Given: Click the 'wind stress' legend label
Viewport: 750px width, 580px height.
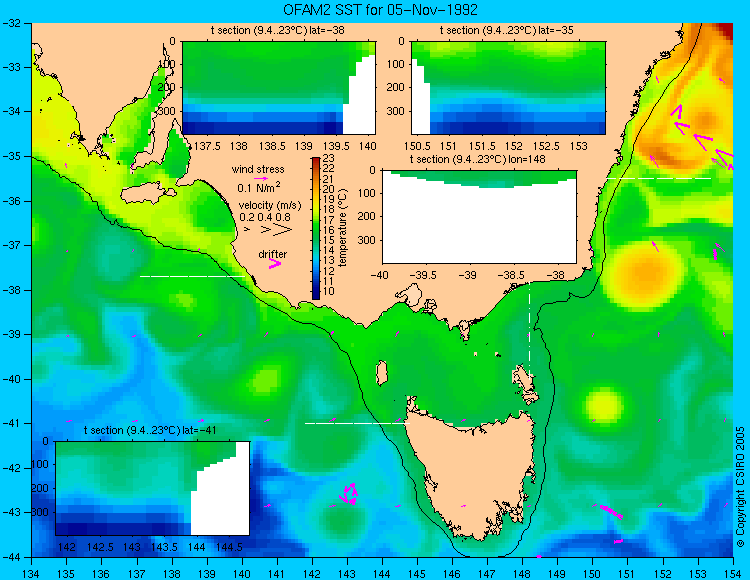Looking at the screenshot, I should tap(258, 169).
